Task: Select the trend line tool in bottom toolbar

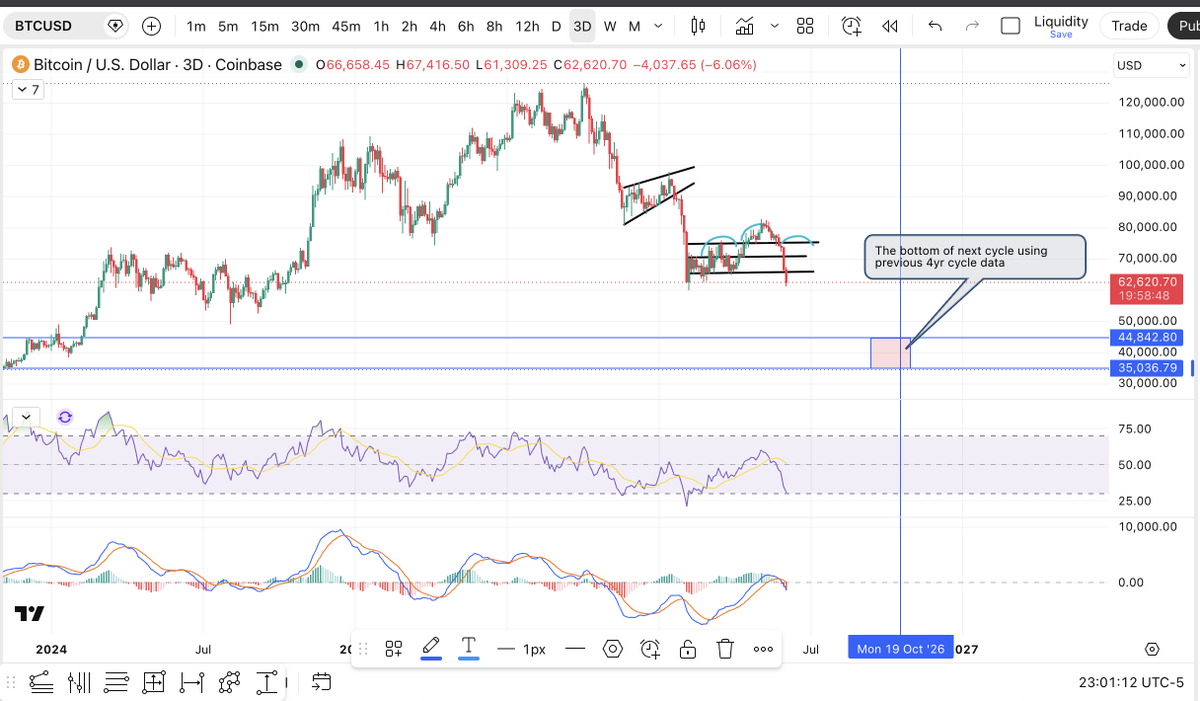Action: 41,683
